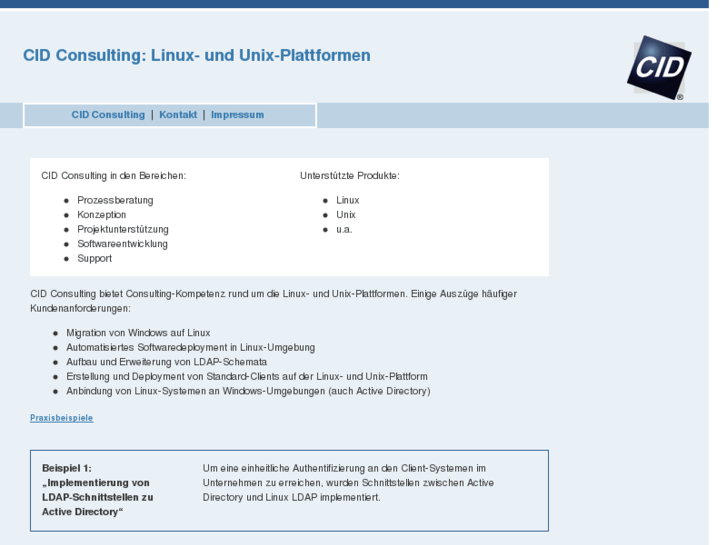Select the 'Konzeption' list item
Image resolution: width=727 pixels, height=545 pixels.
tap(102, 215)
